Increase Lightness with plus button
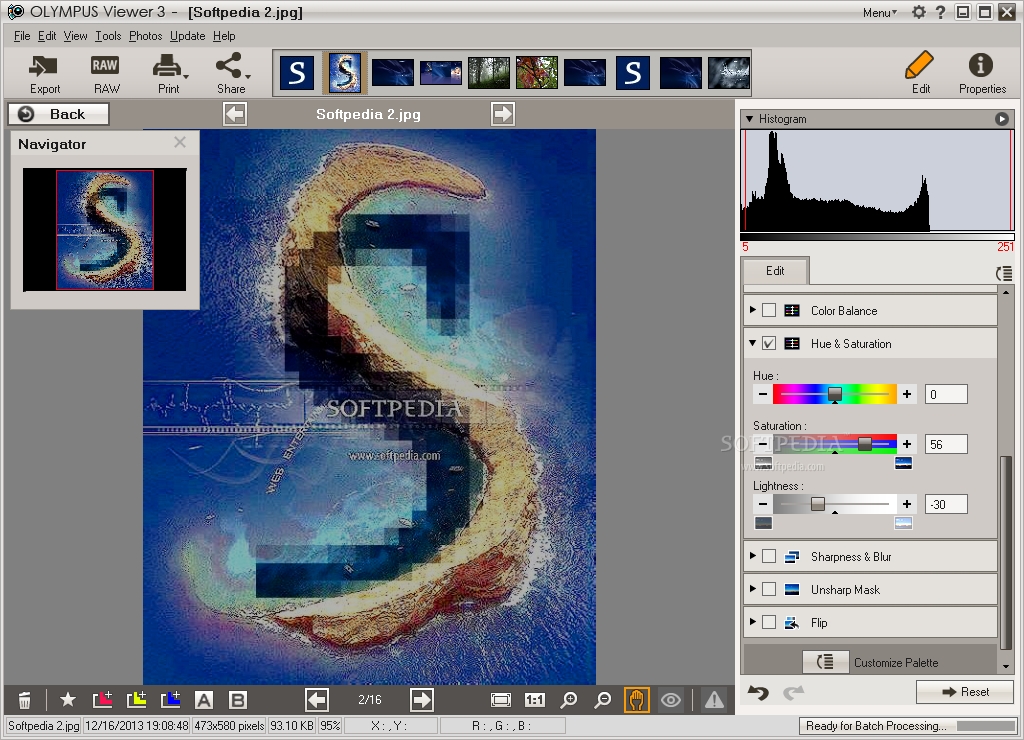This screenshot has width=1024, height=740. [x=906, y=504]
